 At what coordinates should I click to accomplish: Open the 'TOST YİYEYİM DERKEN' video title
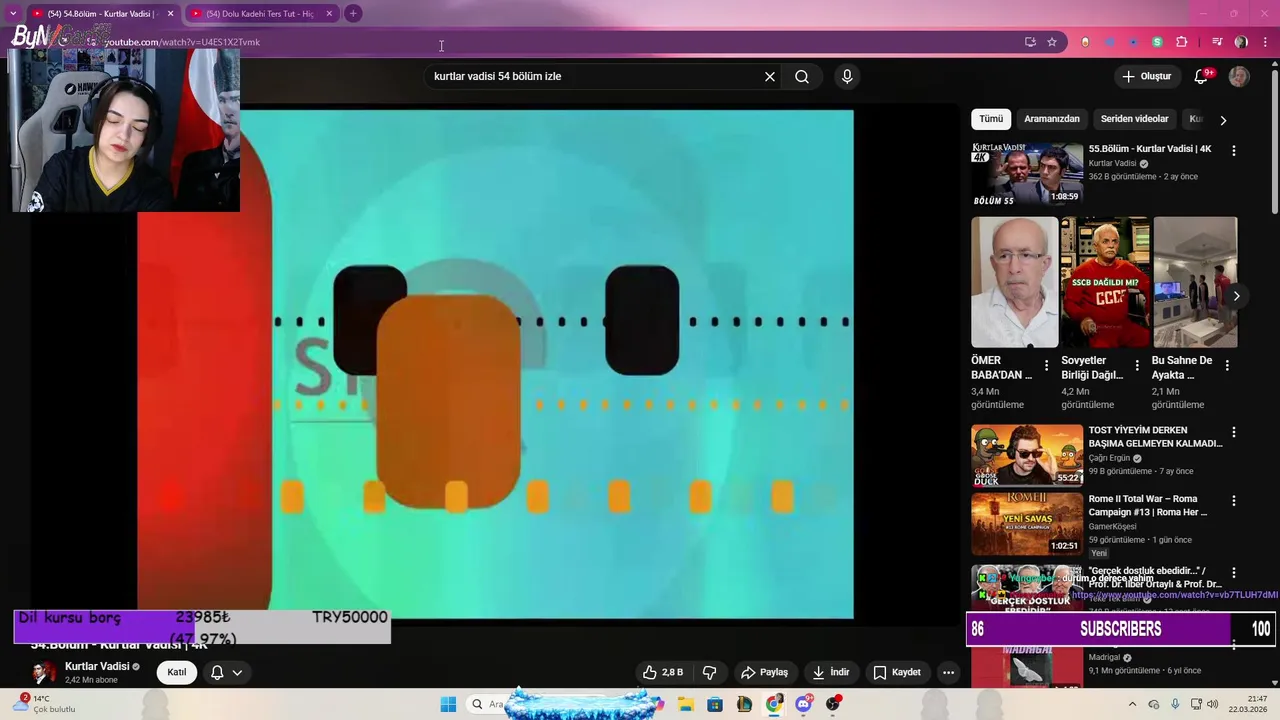pyautogui.click(x=1155, y=437)
